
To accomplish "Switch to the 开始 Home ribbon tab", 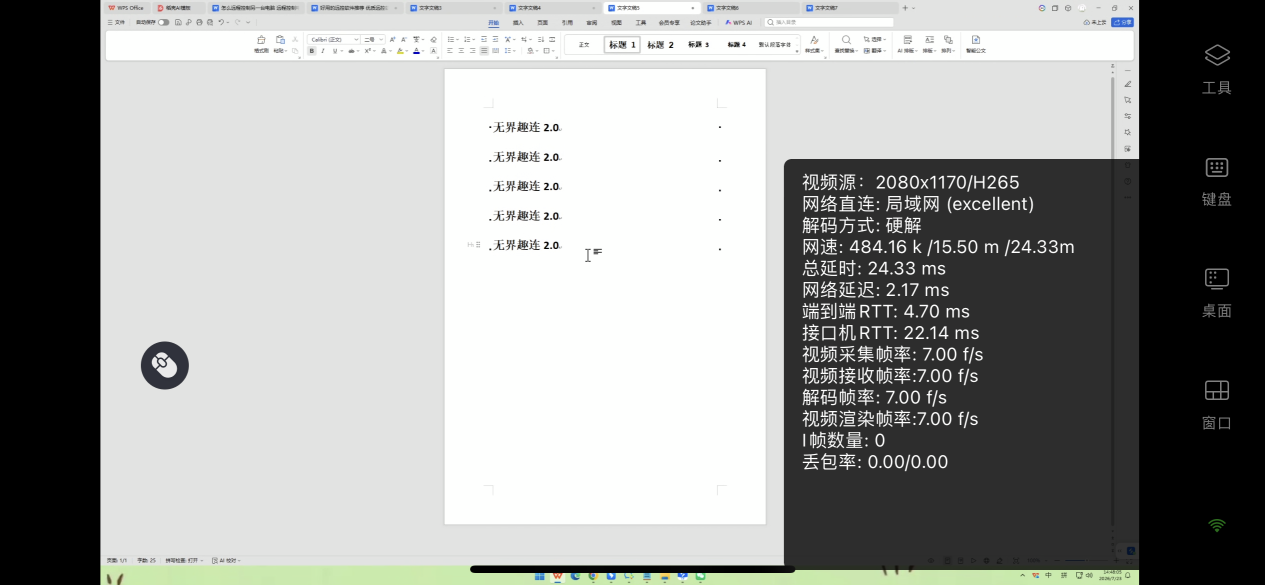I will pyautogui.click(x=493, y=22).
